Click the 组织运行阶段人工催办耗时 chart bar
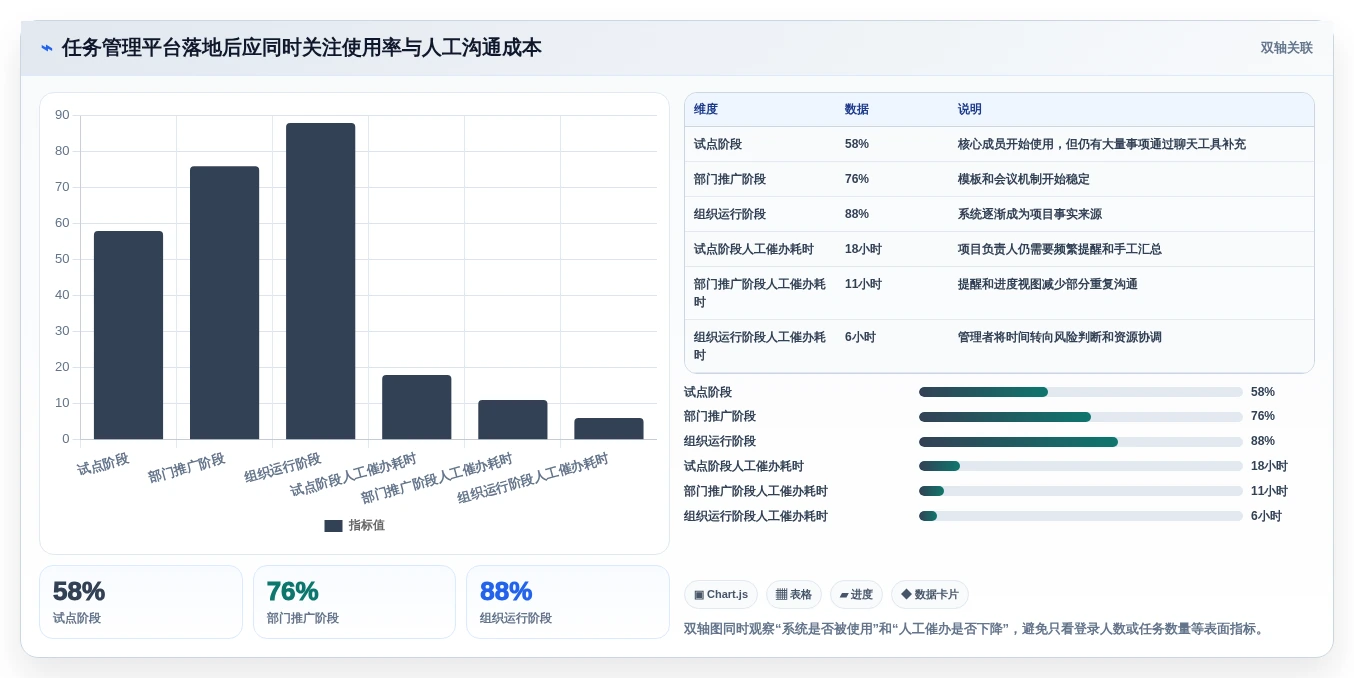The width and height of the screenshot is (1354, 678). [x=609, y=429]
